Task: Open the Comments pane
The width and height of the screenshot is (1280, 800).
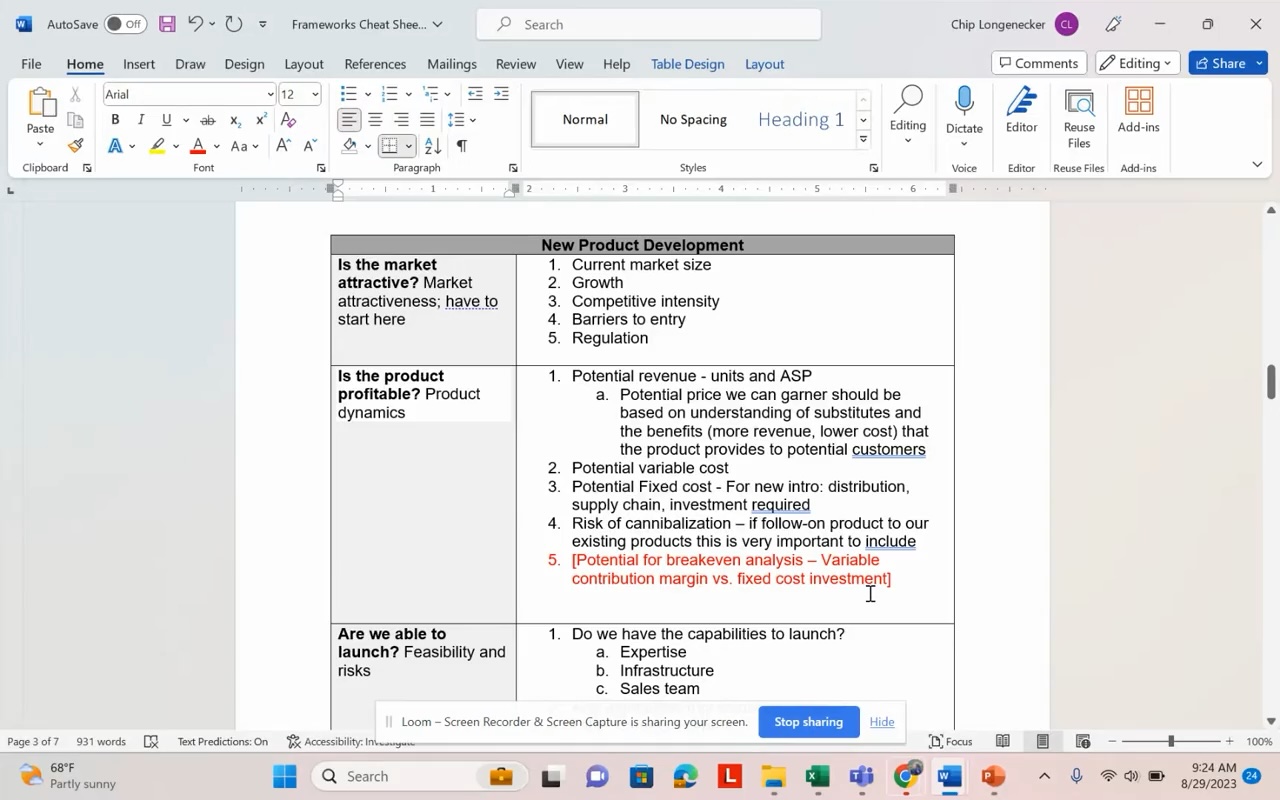Action: (x=1040, y=63)
